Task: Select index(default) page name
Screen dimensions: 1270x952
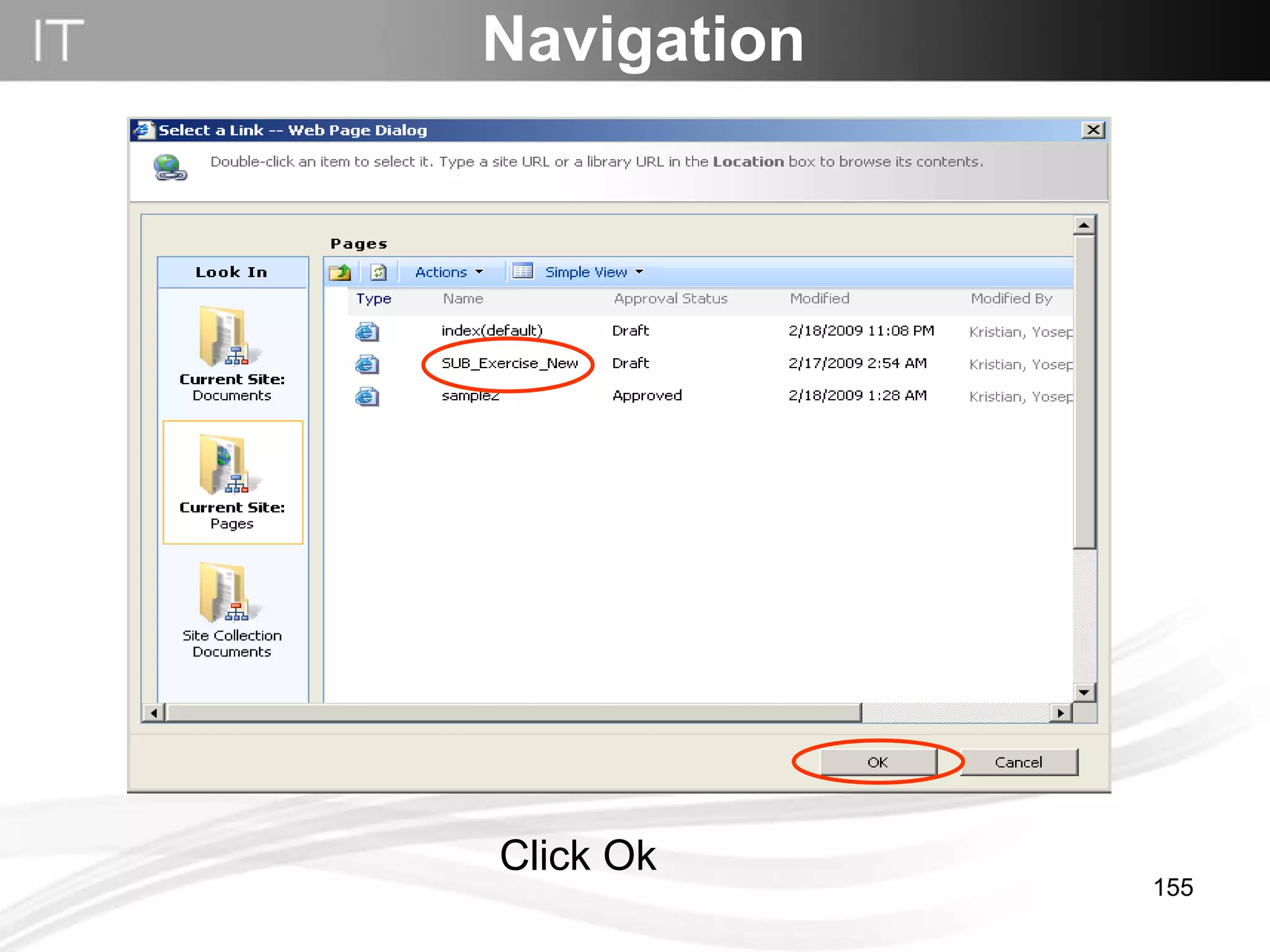Action: [492, 330]
